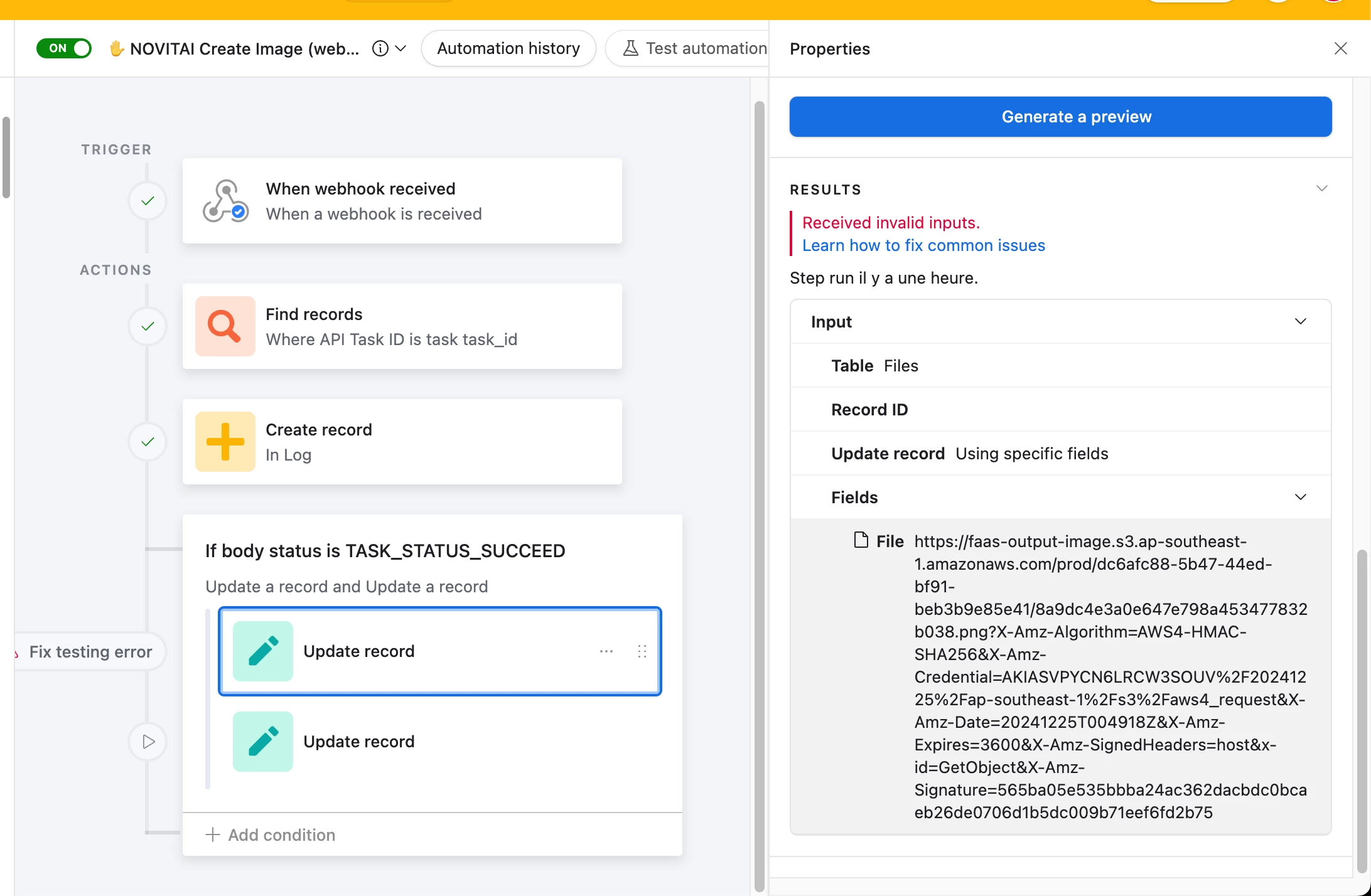Click the info icon beside automation name
Viewport: 1371px width, 896px height.
380,48
